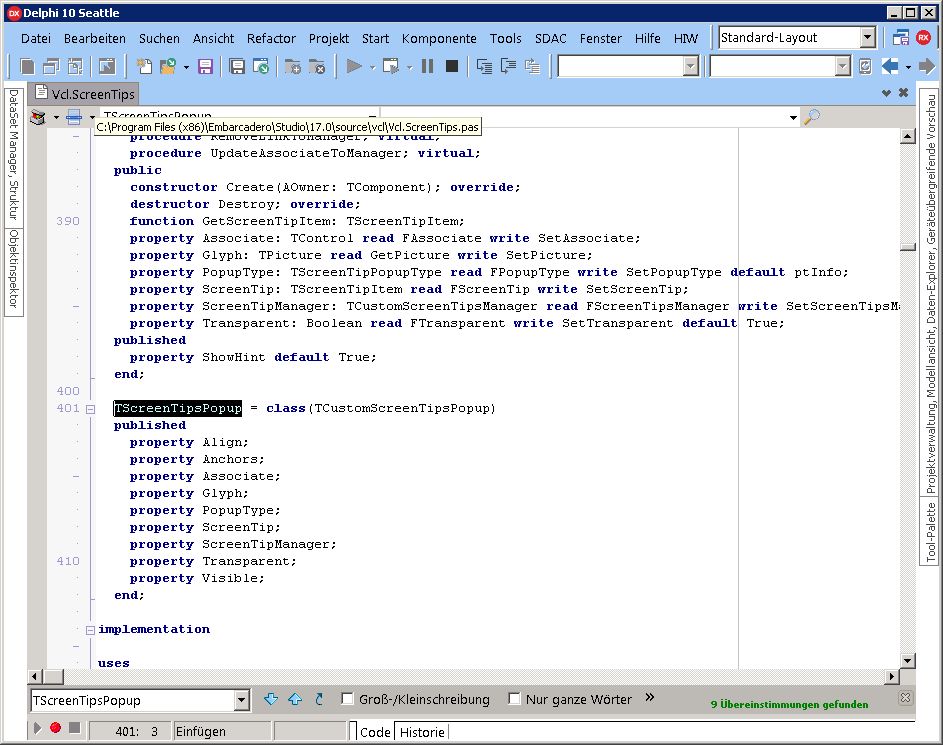
Task: Click the Stop program square icon
Action: [452, 66]
